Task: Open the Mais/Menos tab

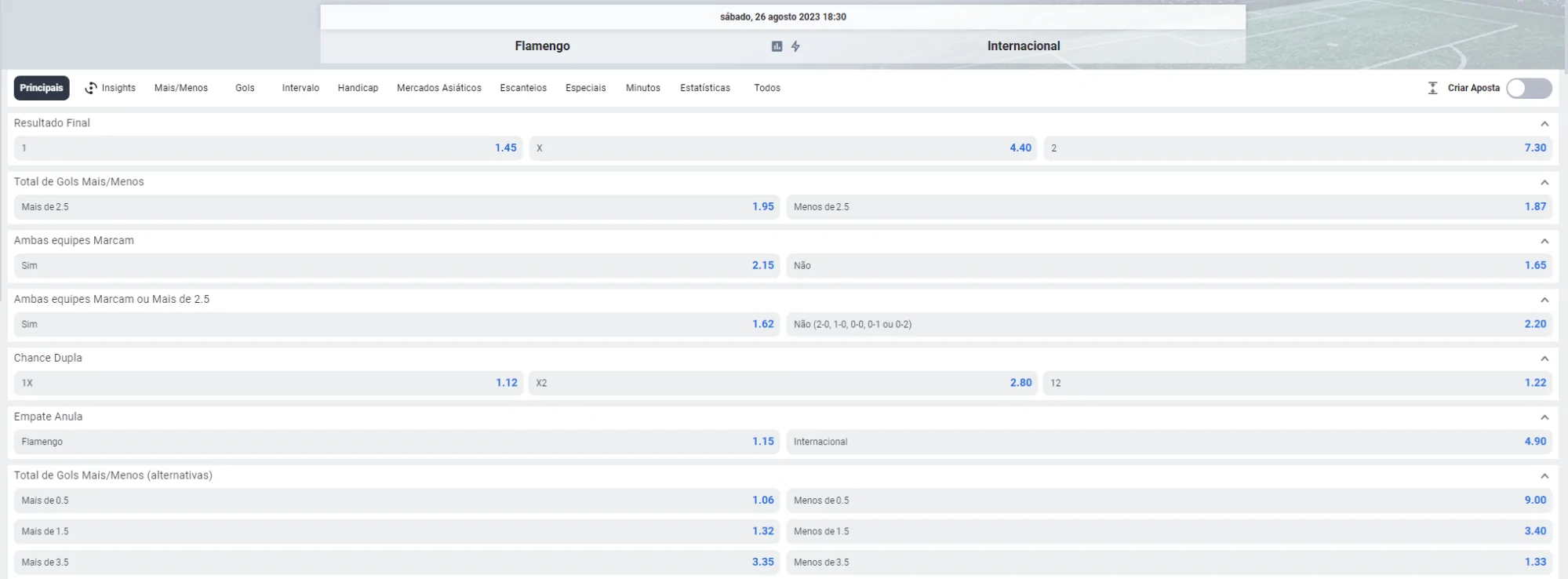Action: [181, 88]
